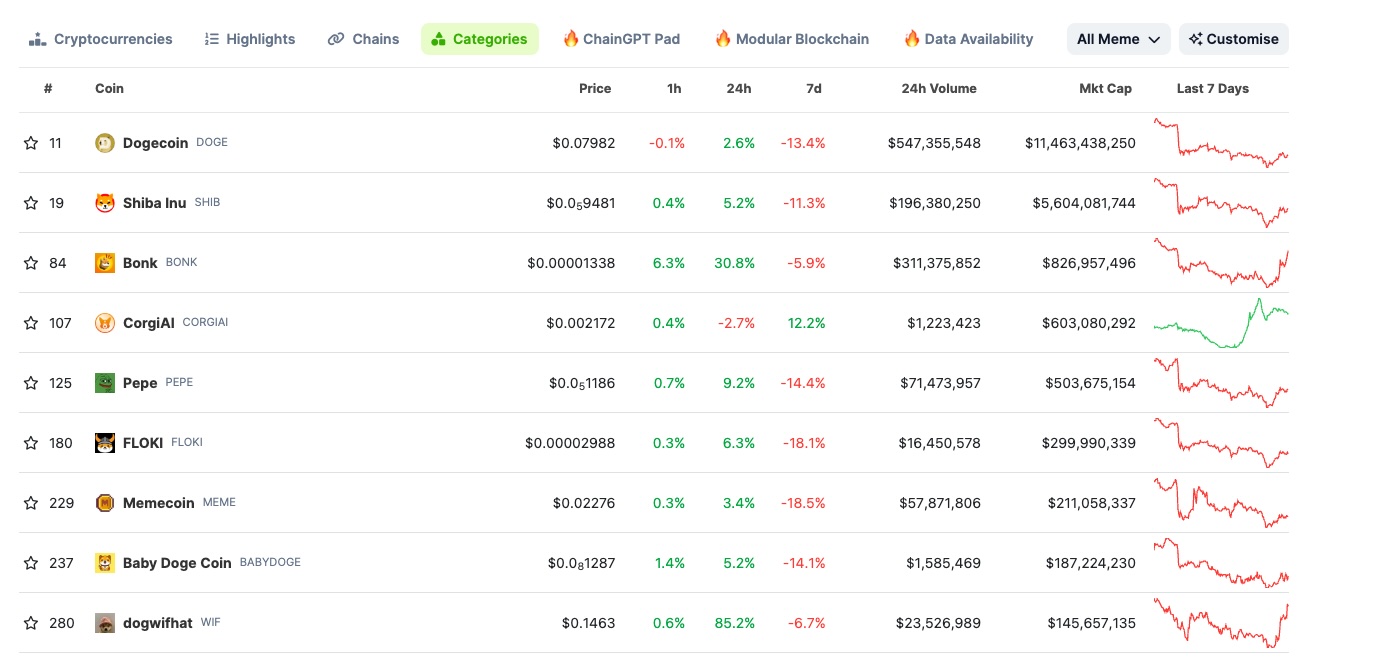Viewport: 1376px width, 657px height.
Task: Favorite Shiba Inu with its star icon
Action: click(31, 203)
